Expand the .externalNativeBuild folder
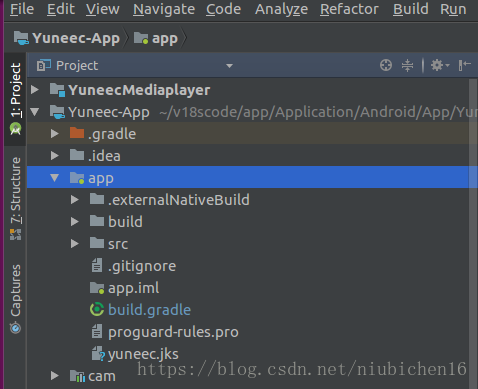This screenshot has width=478, height=389. click(x=75, y=200)
